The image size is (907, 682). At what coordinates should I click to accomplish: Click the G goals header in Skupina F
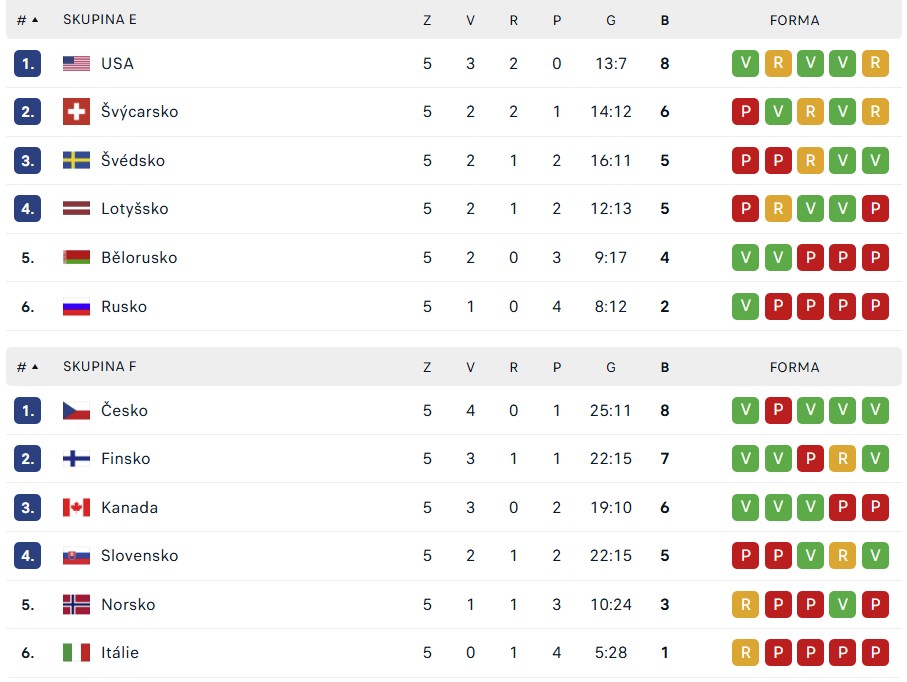611,367
